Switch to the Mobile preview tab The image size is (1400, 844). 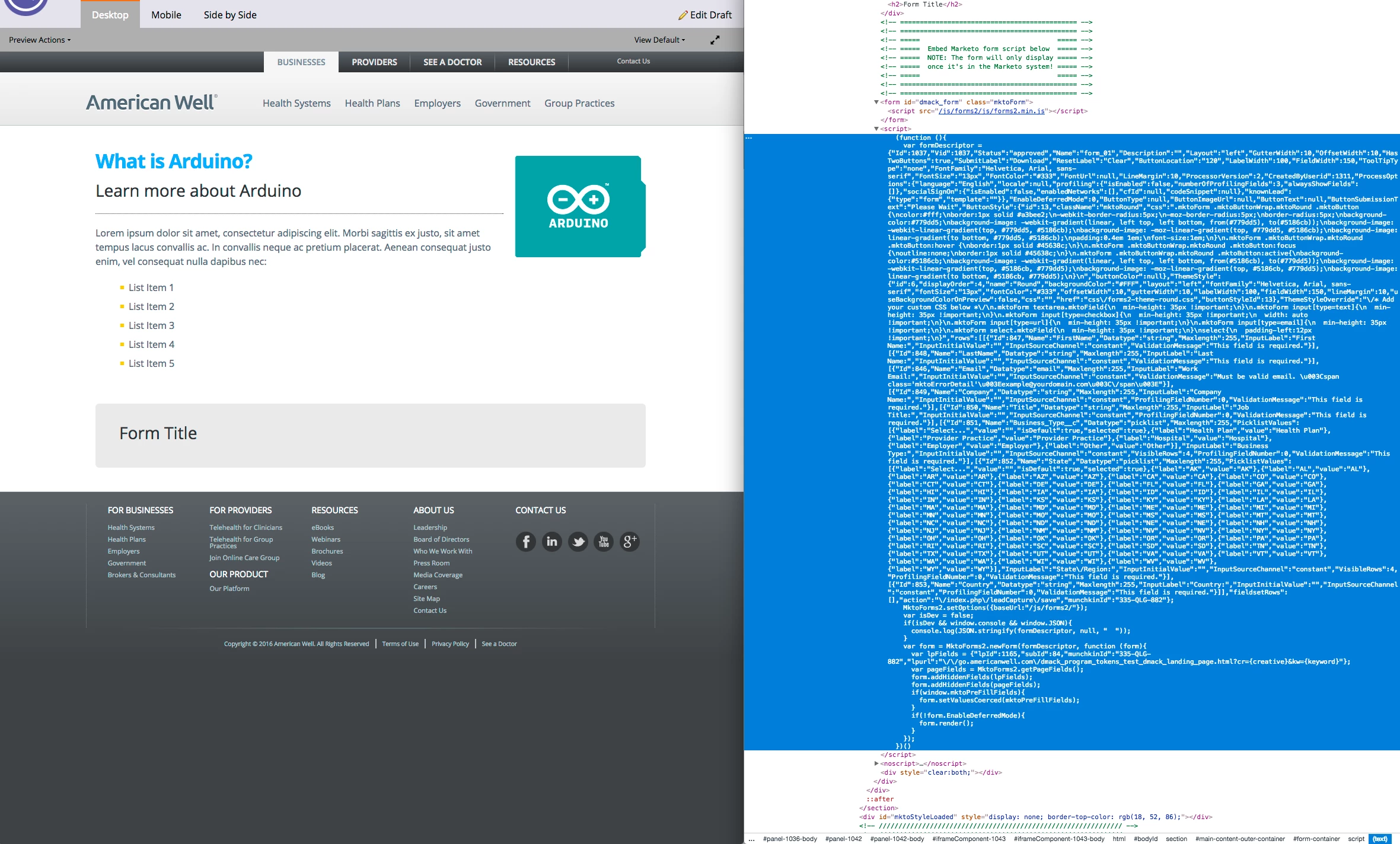pyautogui.click(x=166, y=15)
